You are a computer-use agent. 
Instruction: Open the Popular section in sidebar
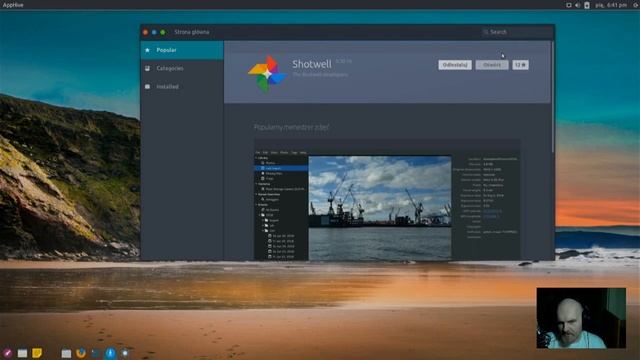click(182, 50)
